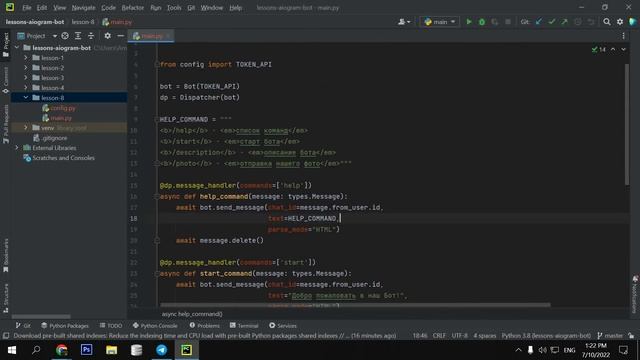This screenshot has width=640, height=360.
Task: Commit changes with Git checkmark
Action: click(552, 22)
